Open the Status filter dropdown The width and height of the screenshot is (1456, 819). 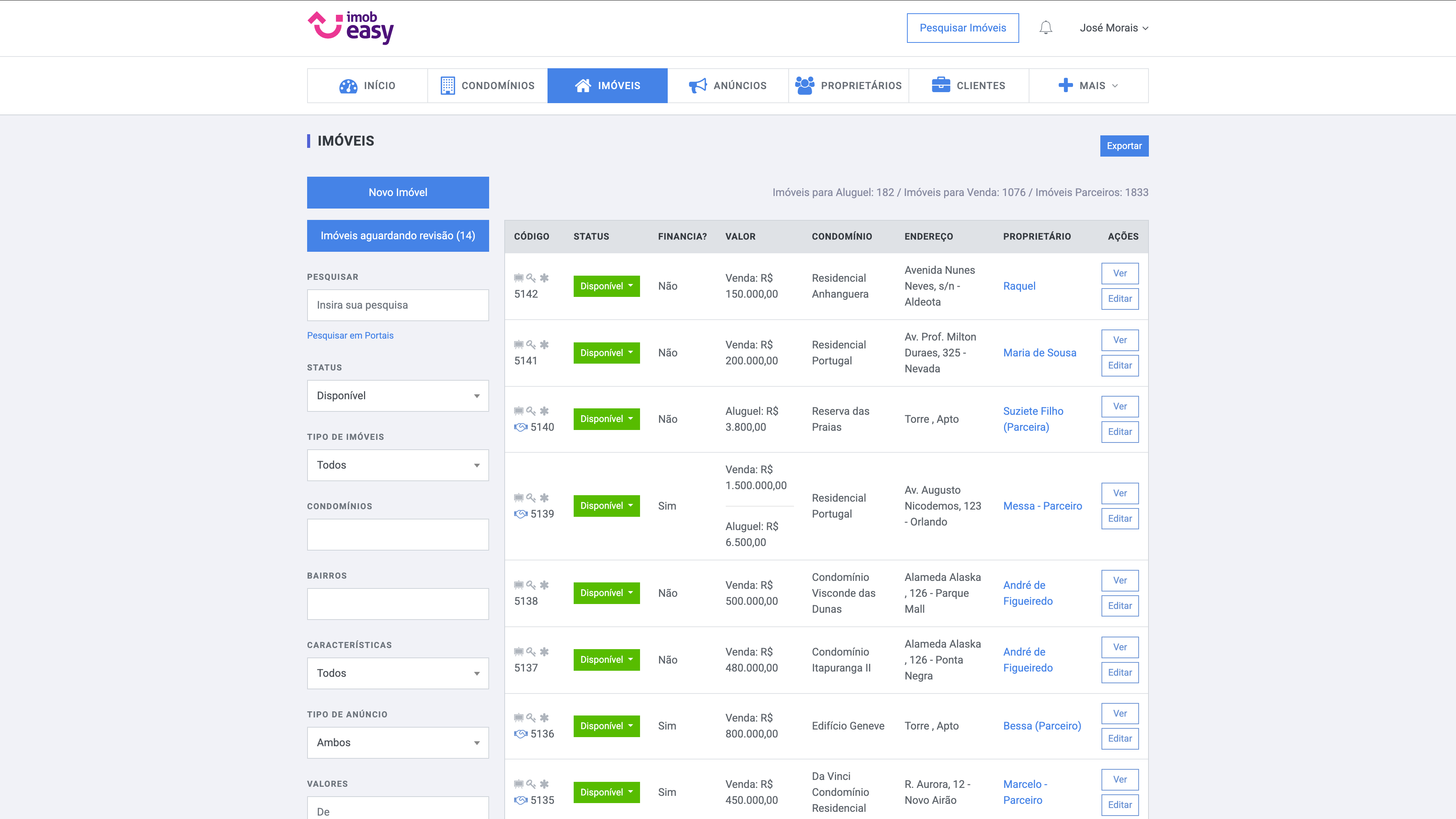tap(397, 395)
